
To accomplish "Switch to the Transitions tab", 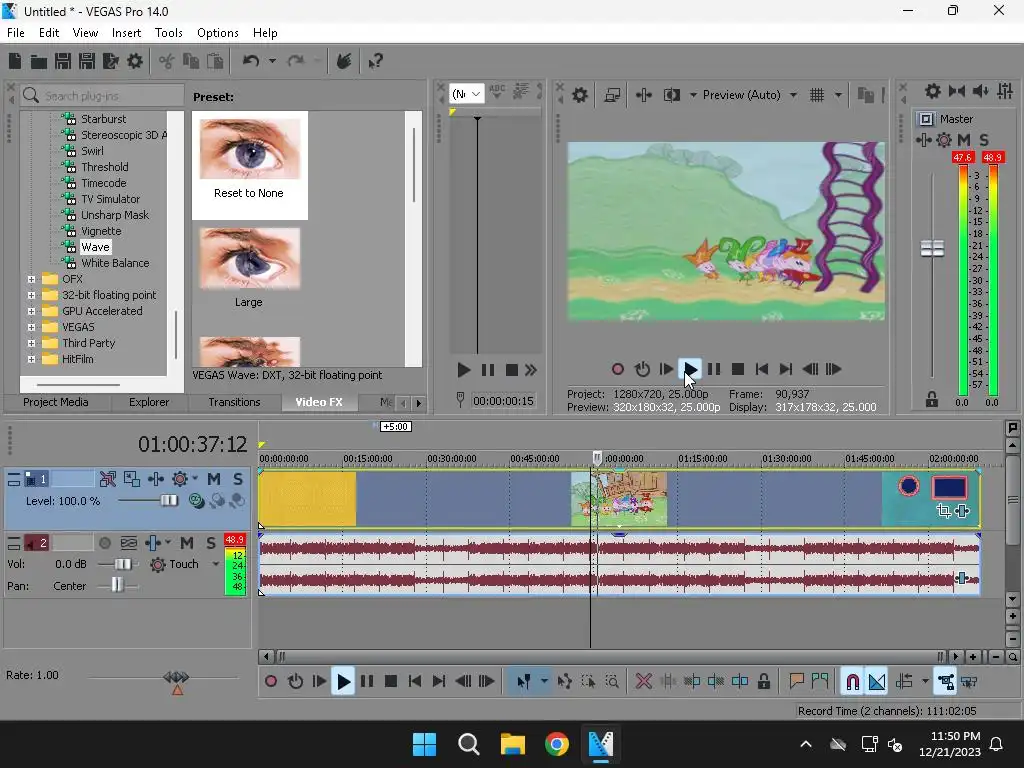I will tap(234, 402).
